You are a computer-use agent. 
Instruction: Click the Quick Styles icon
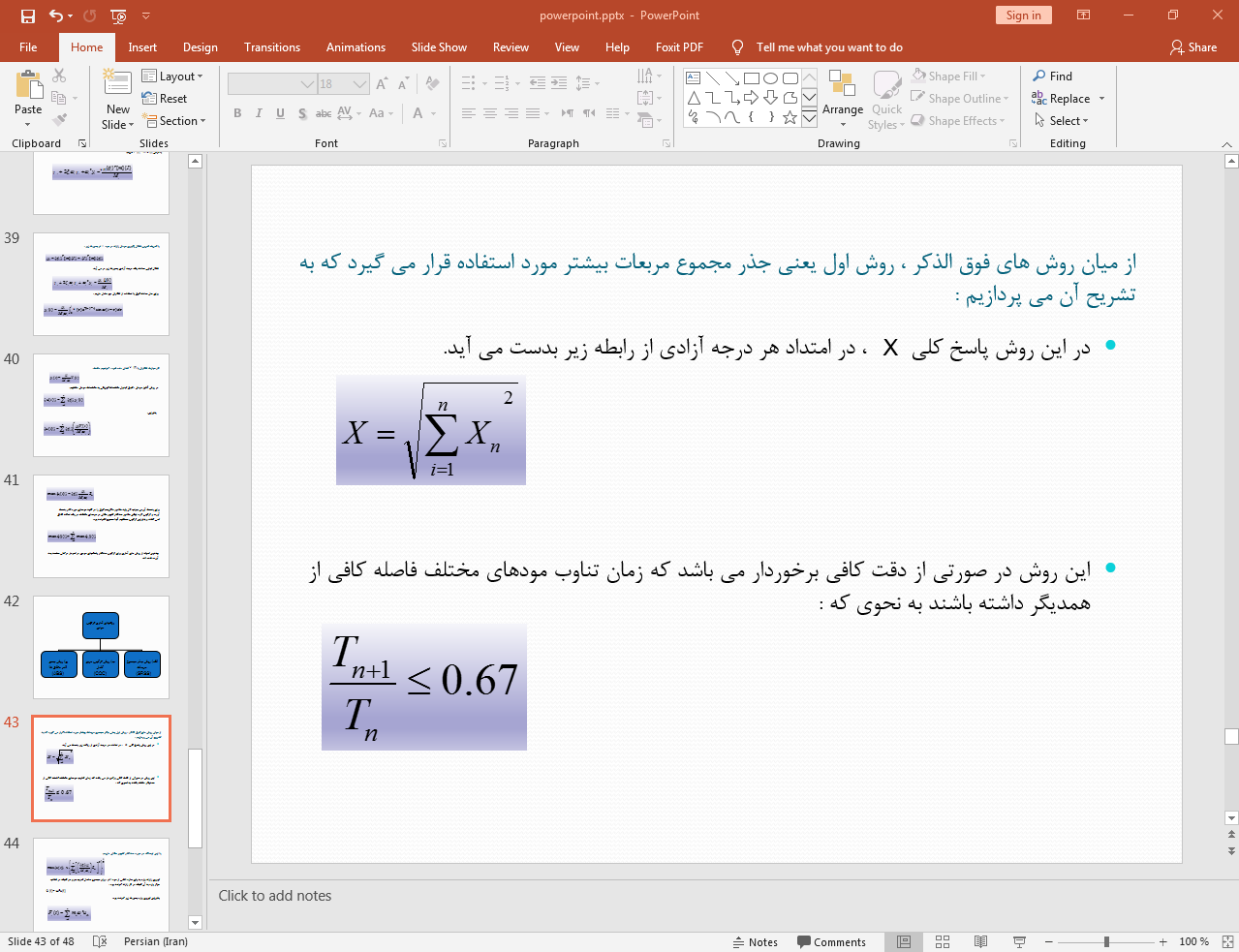886,85
